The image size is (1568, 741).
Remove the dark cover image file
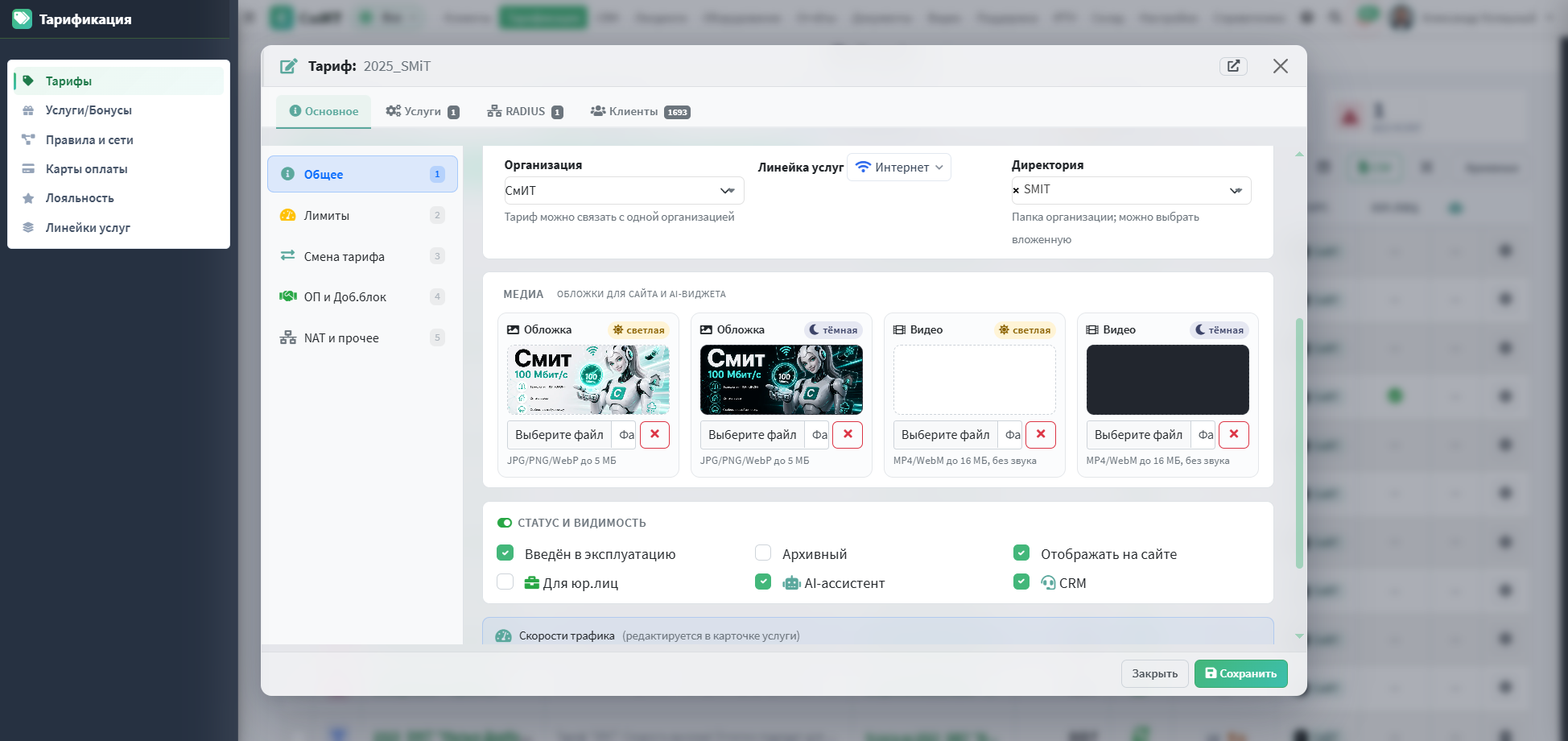848,435
